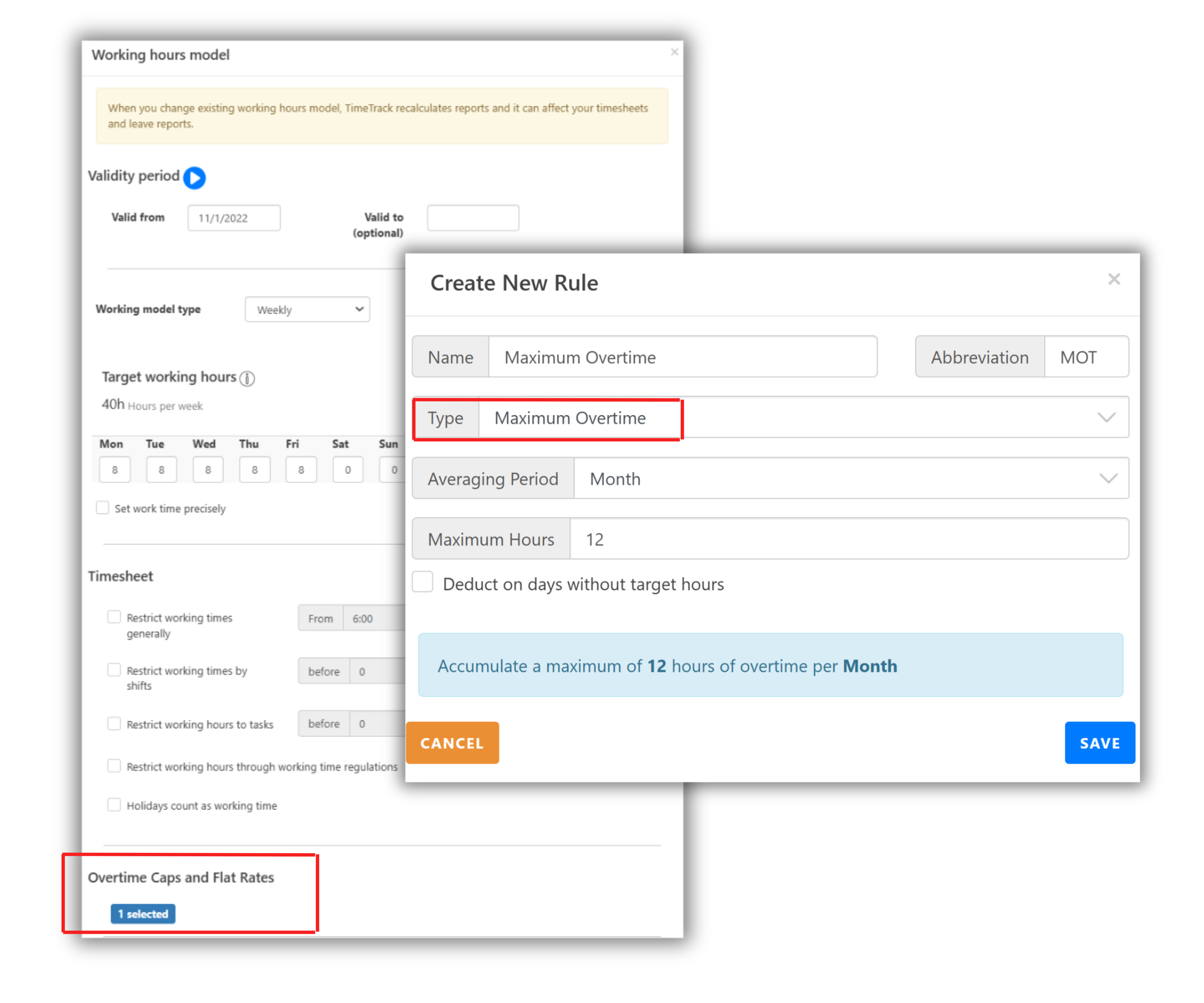Enable Deduct on days without target hours
This screenshot has width=1204, height=1003.
click(x=423, y=582)
